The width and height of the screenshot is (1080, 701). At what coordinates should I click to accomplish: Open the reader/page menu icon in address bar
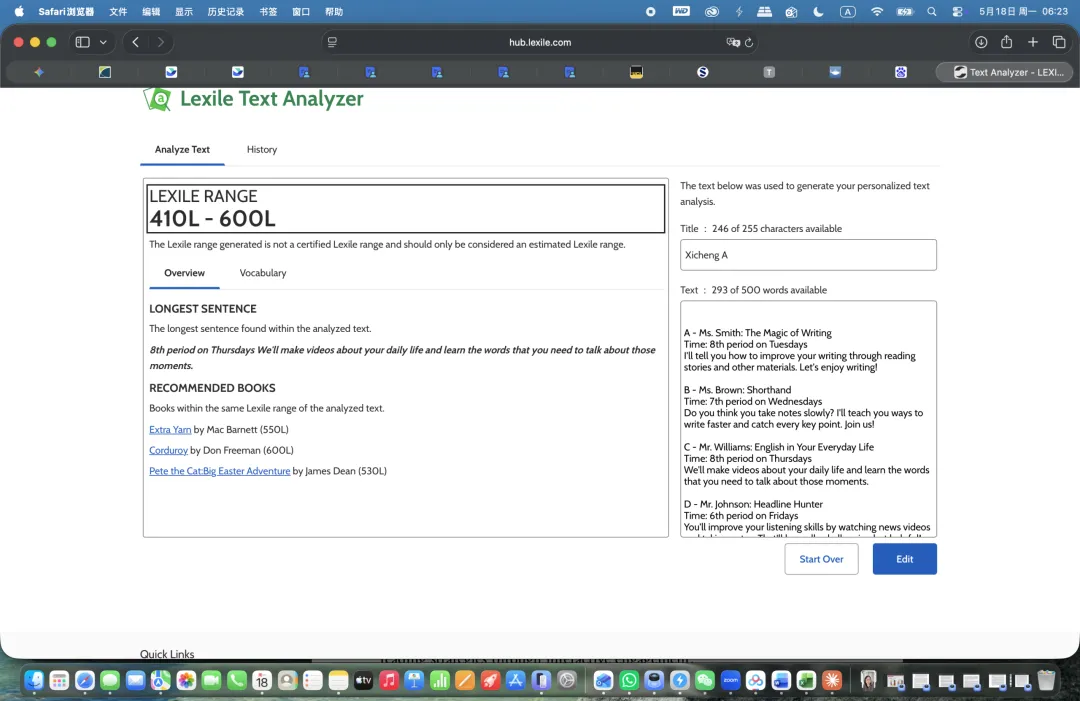coord(332,42)
